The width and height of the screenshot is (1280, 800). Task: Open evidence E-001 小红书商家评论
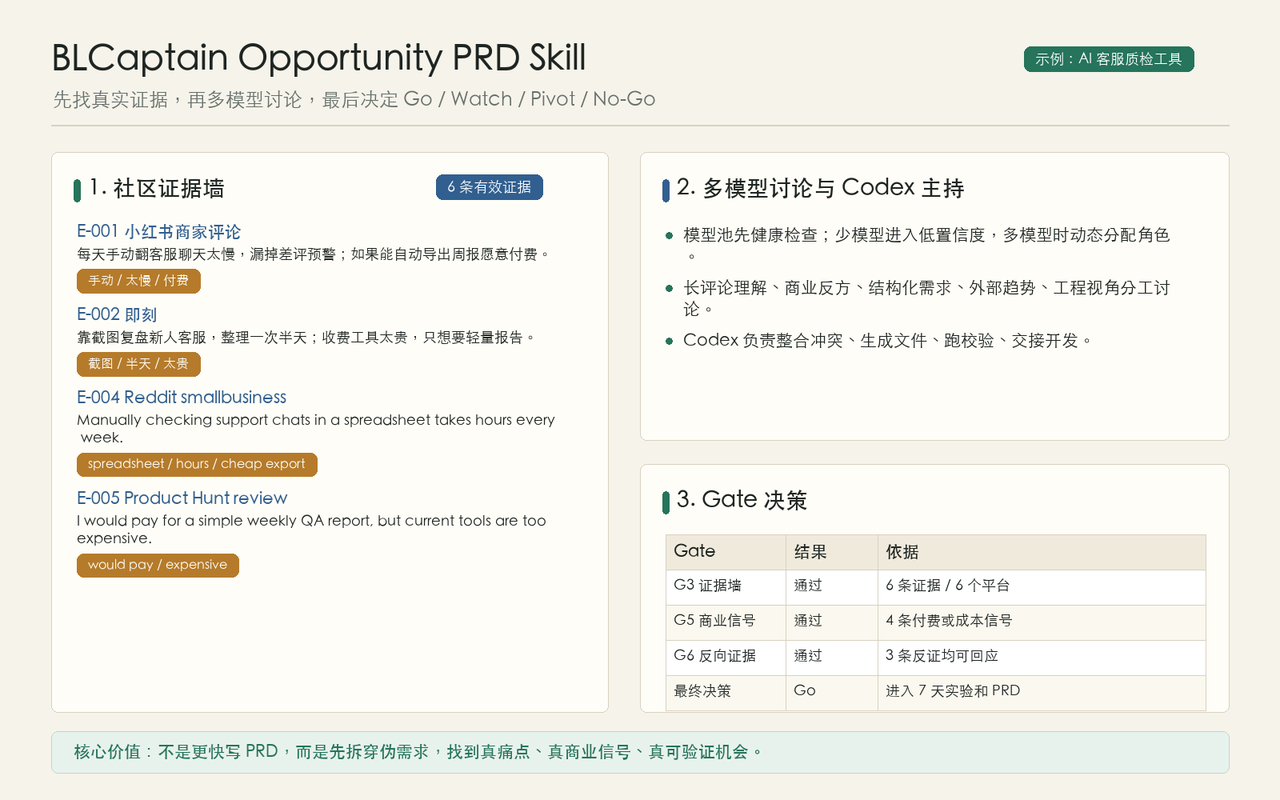[x=159, y=232]
